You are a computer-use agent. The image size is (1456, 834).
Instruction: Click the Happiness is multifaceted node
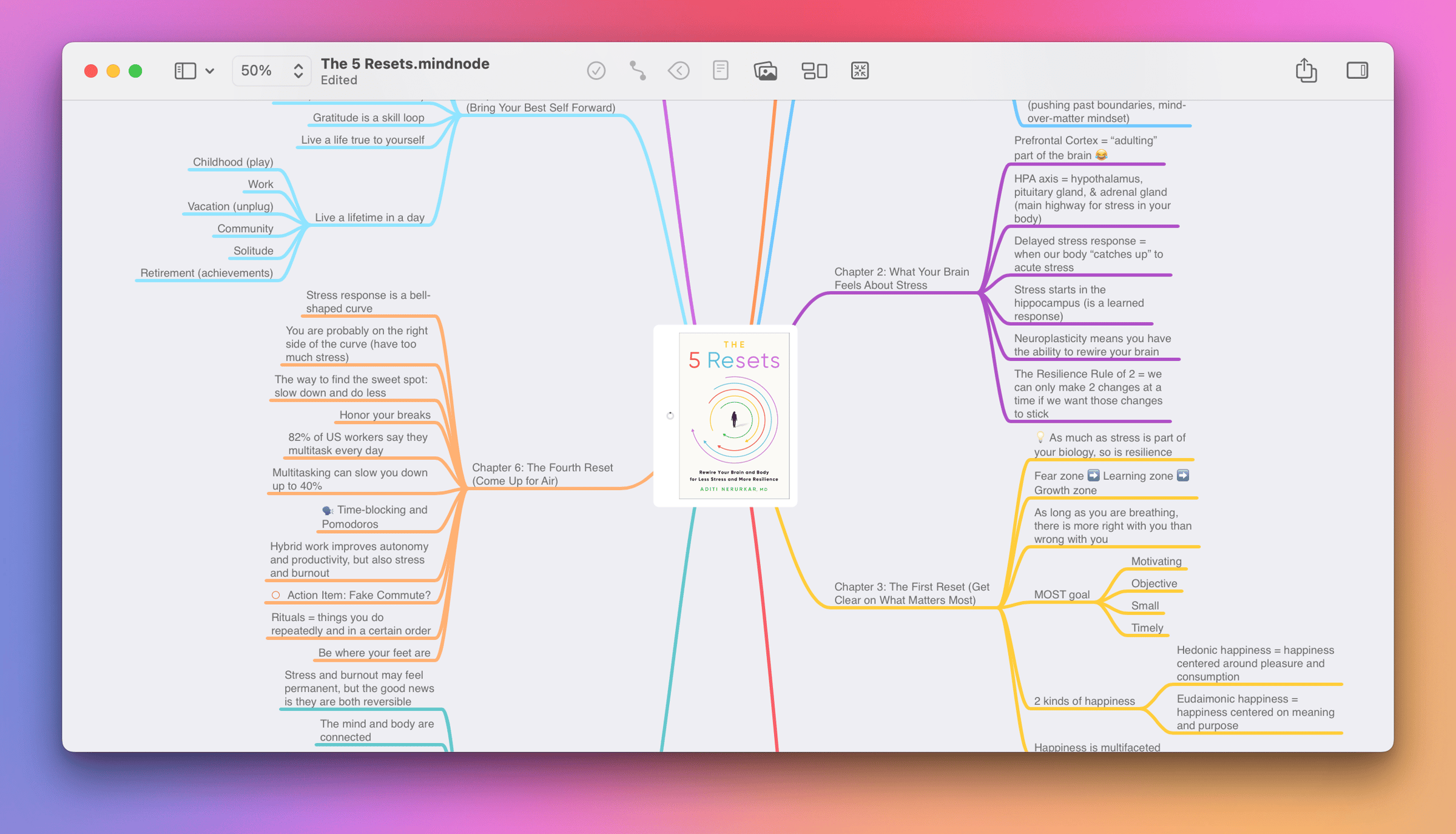point(1097,747)
